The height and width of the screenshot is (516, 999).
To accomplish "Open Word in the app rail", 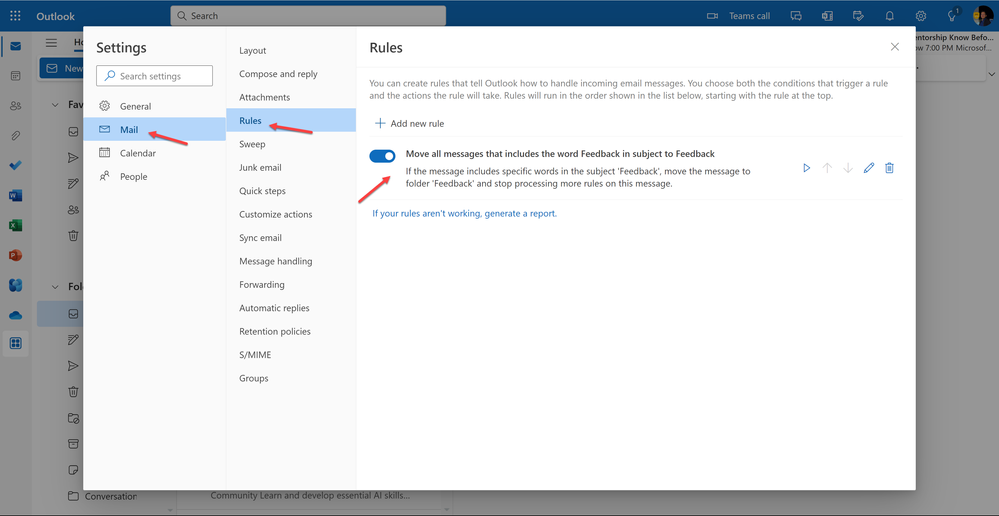I will click(x=15, y=196).
